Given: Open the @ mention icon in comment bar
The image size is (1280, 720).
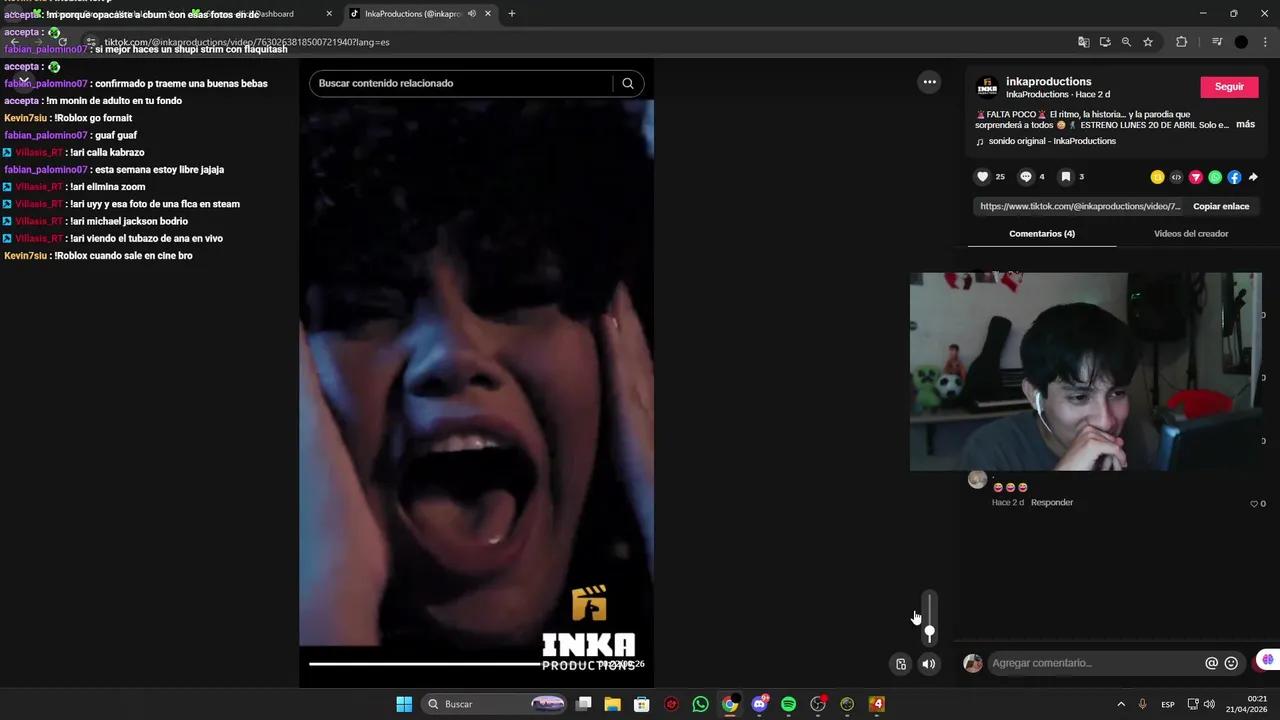Looking at the screenshot, I should [x=1211, y=663].
